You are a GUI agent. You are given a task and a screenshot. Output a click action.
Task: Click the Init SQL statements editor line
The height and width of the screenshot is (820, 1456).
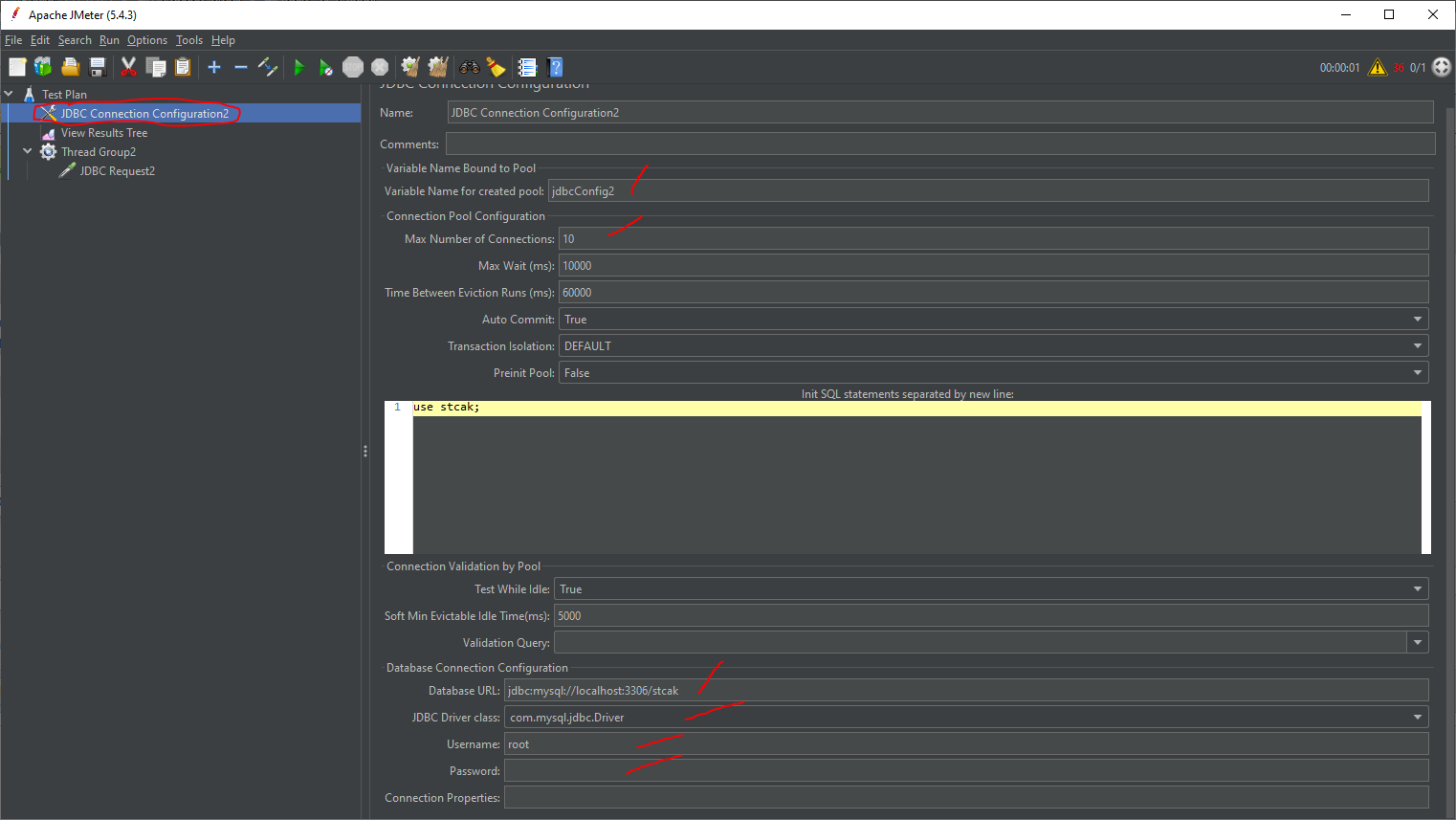(x=916, y=408)
